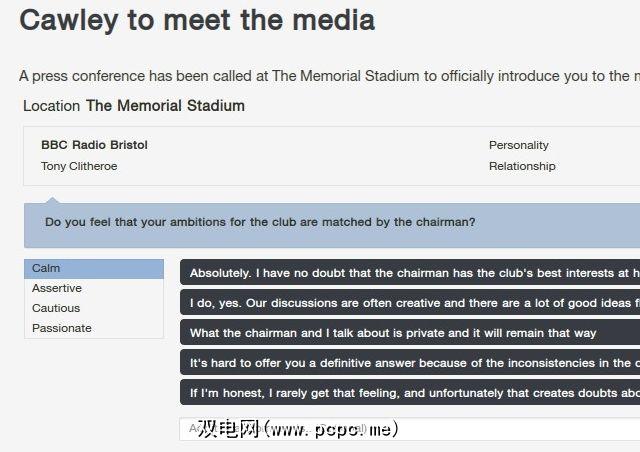Viewport: 640px width, 452px height.
Task: Click journalist name Tony Clitheroe
Action: tap(79, 166)
